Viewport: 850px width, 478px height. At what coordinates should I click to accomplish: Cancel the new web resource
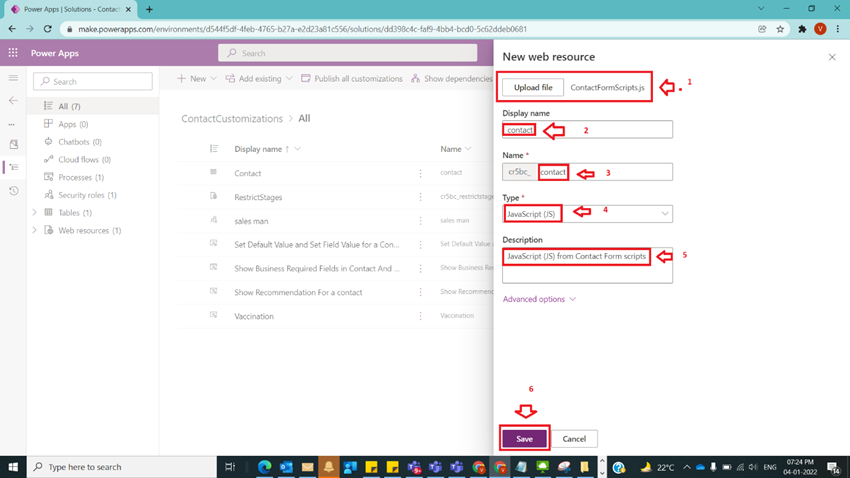click(574, 439)
